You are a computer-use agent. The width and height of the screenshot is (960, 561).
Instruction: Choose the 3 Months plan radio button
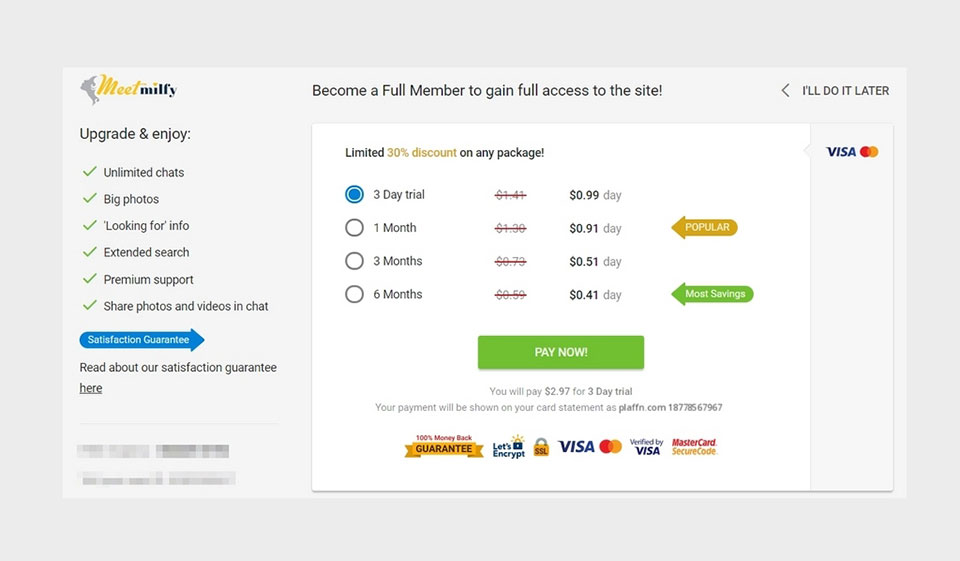pos(354,261)
